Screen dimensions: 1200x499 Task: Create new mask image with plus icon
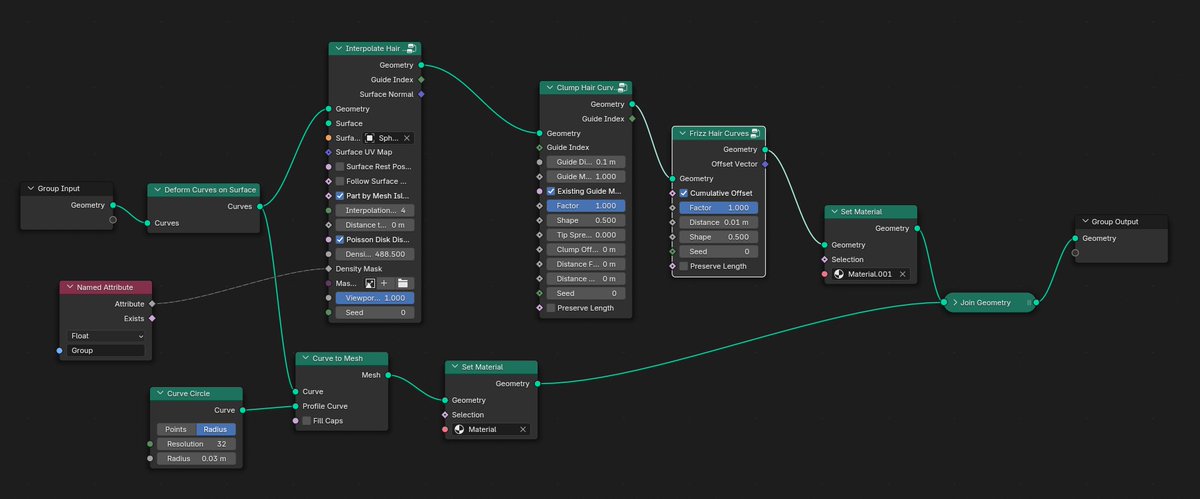pos(384,283)
